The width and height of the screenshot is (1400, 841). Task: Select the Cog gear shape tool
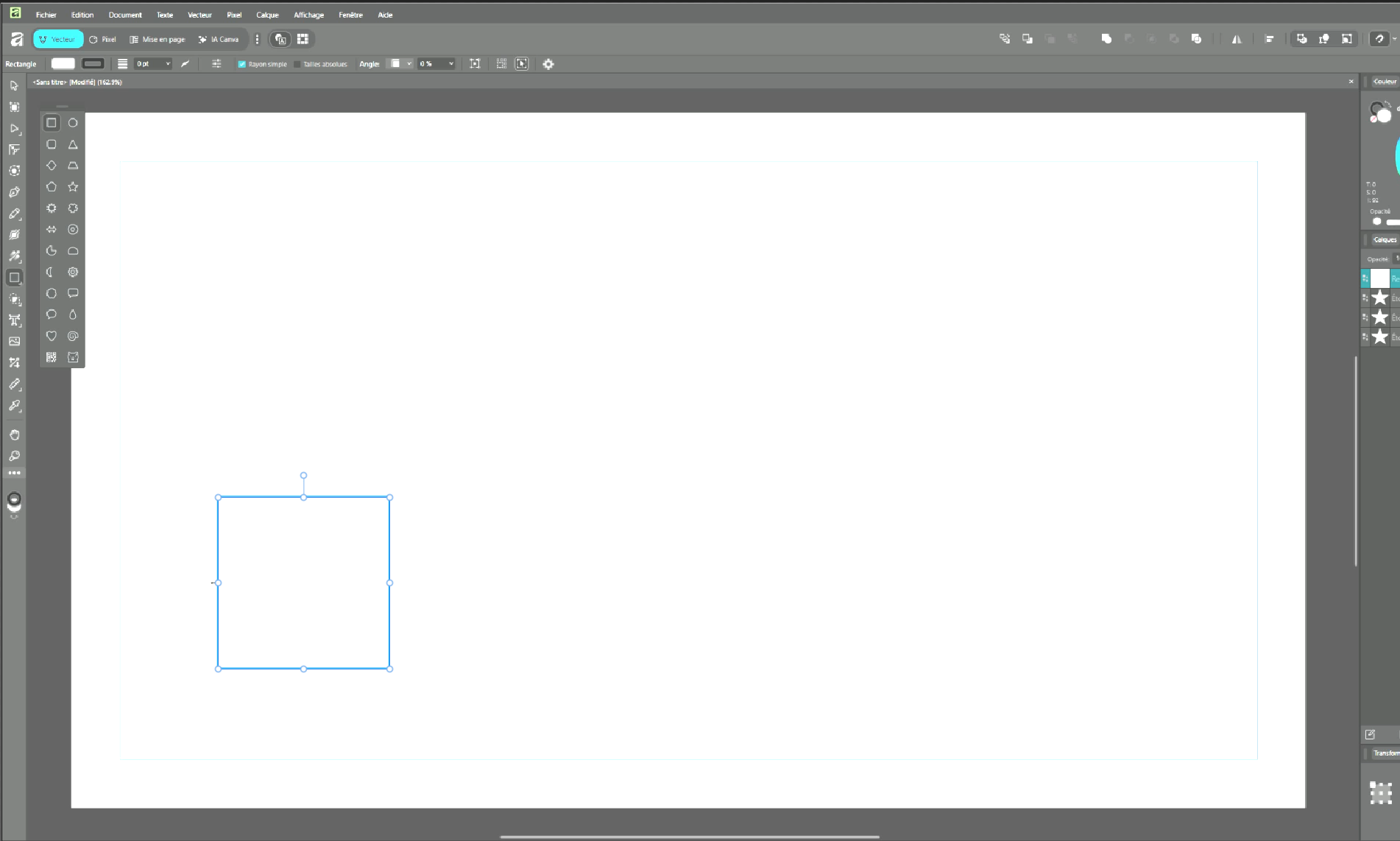click(73, 272)
